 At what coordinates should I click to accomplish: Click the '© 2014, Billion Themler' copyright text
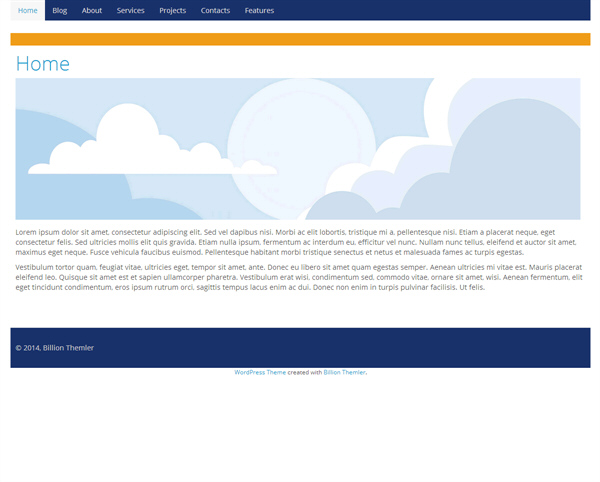click(55, 348)
